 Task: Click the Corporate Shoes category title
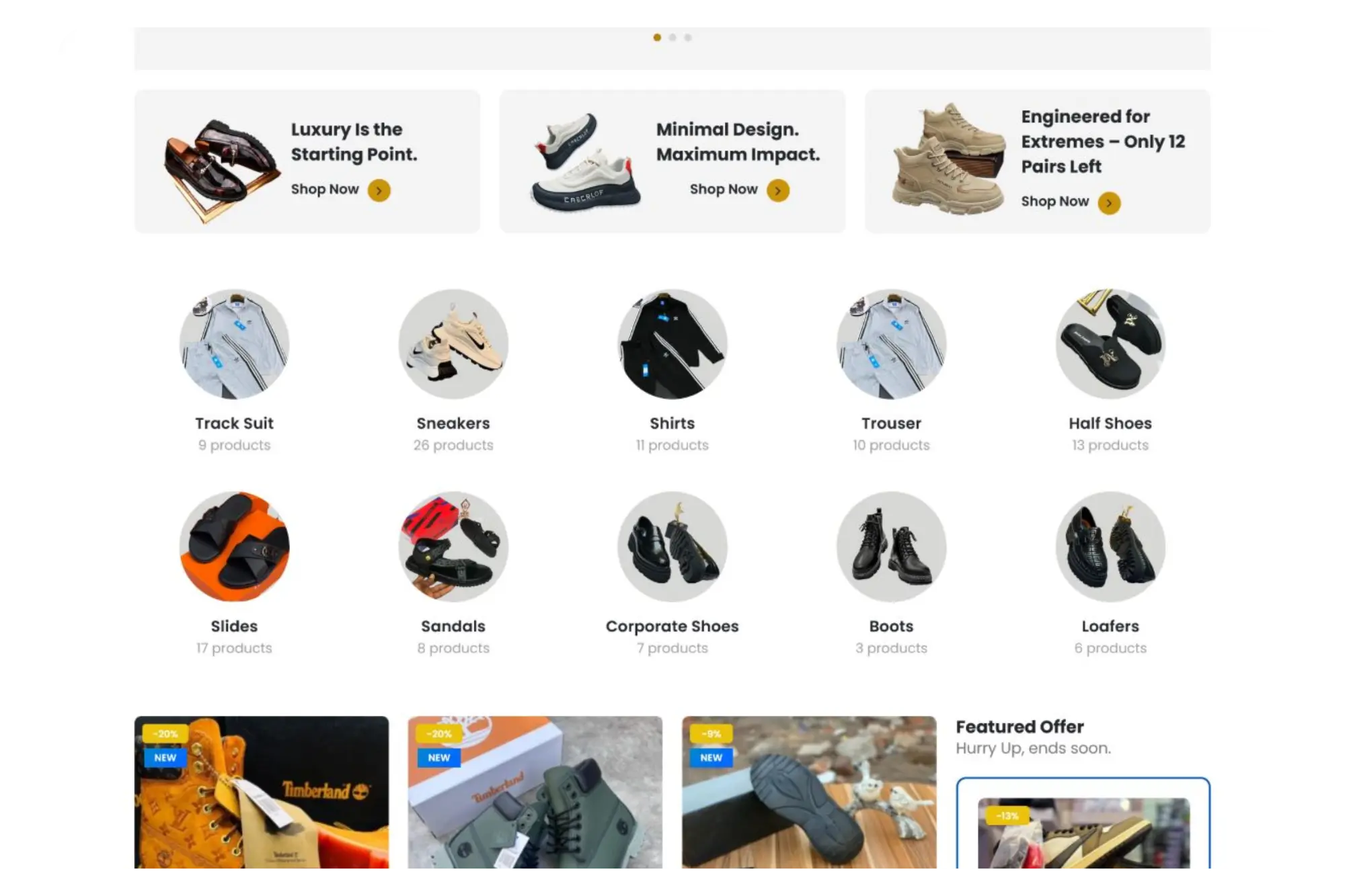point(672,626)
